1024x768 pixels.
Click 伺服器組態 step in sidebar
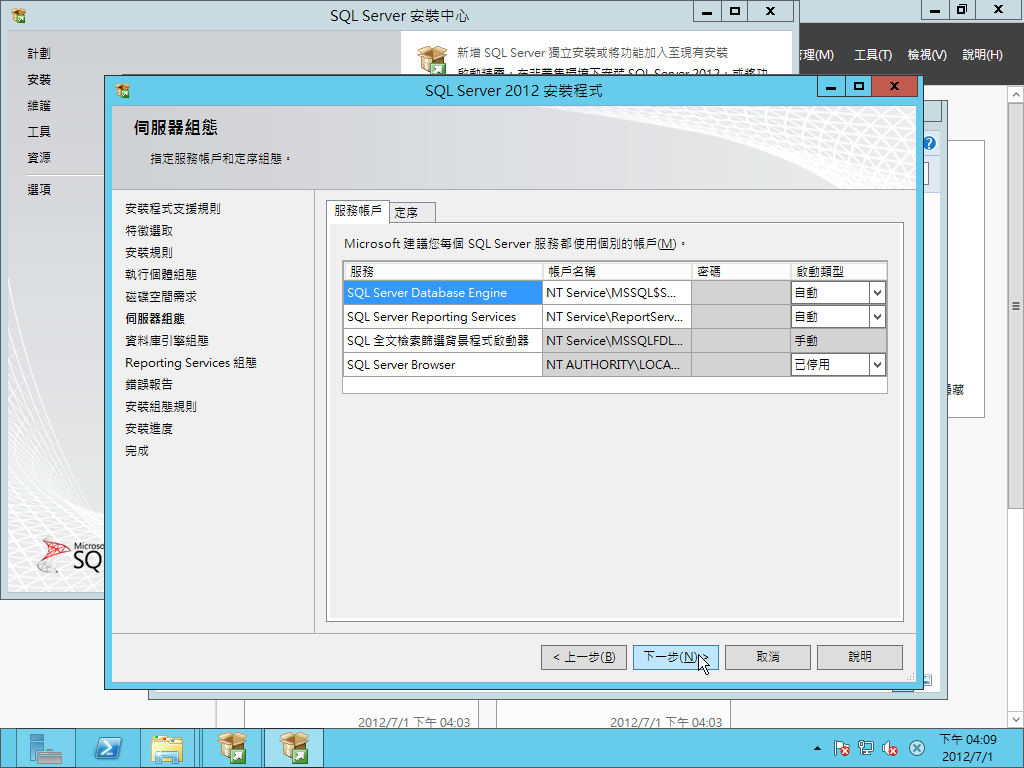click(x=155, y=319)
